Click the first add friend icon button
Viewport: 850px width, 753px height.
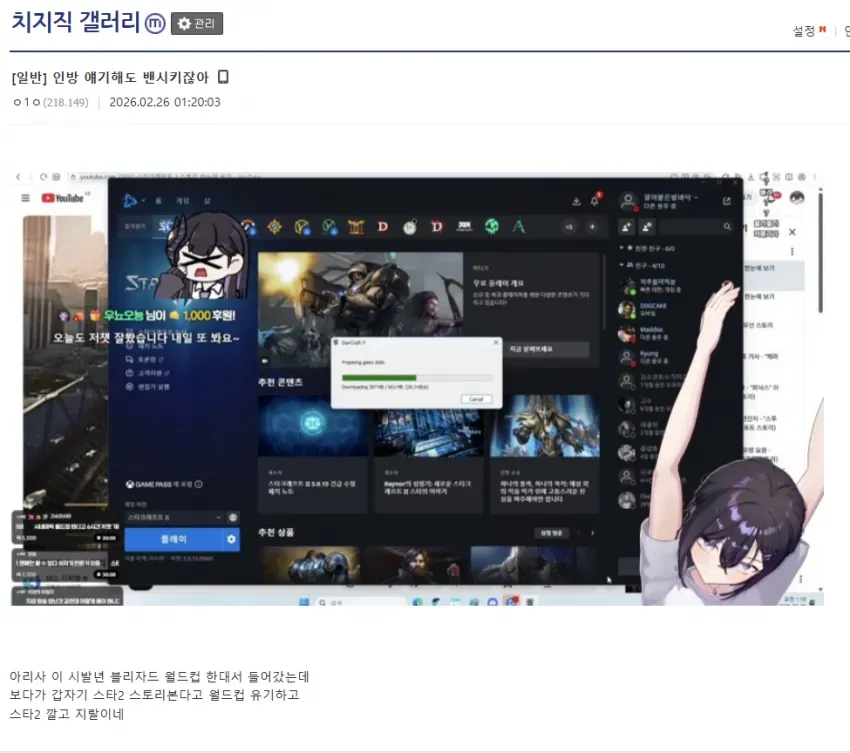coord(626,227)
